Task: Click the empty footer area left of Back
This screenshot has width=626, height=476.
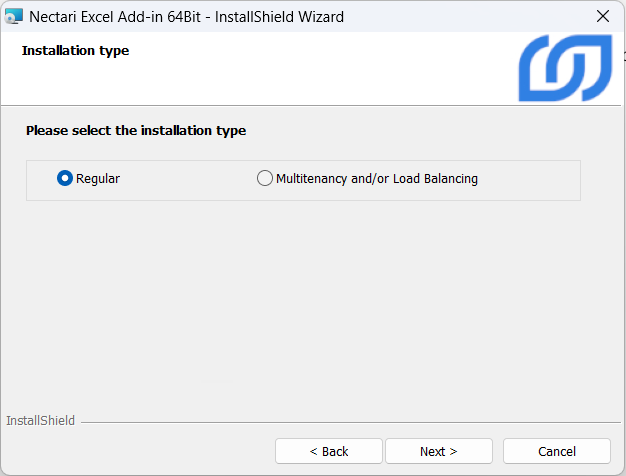Action: [x=140, y=451]
